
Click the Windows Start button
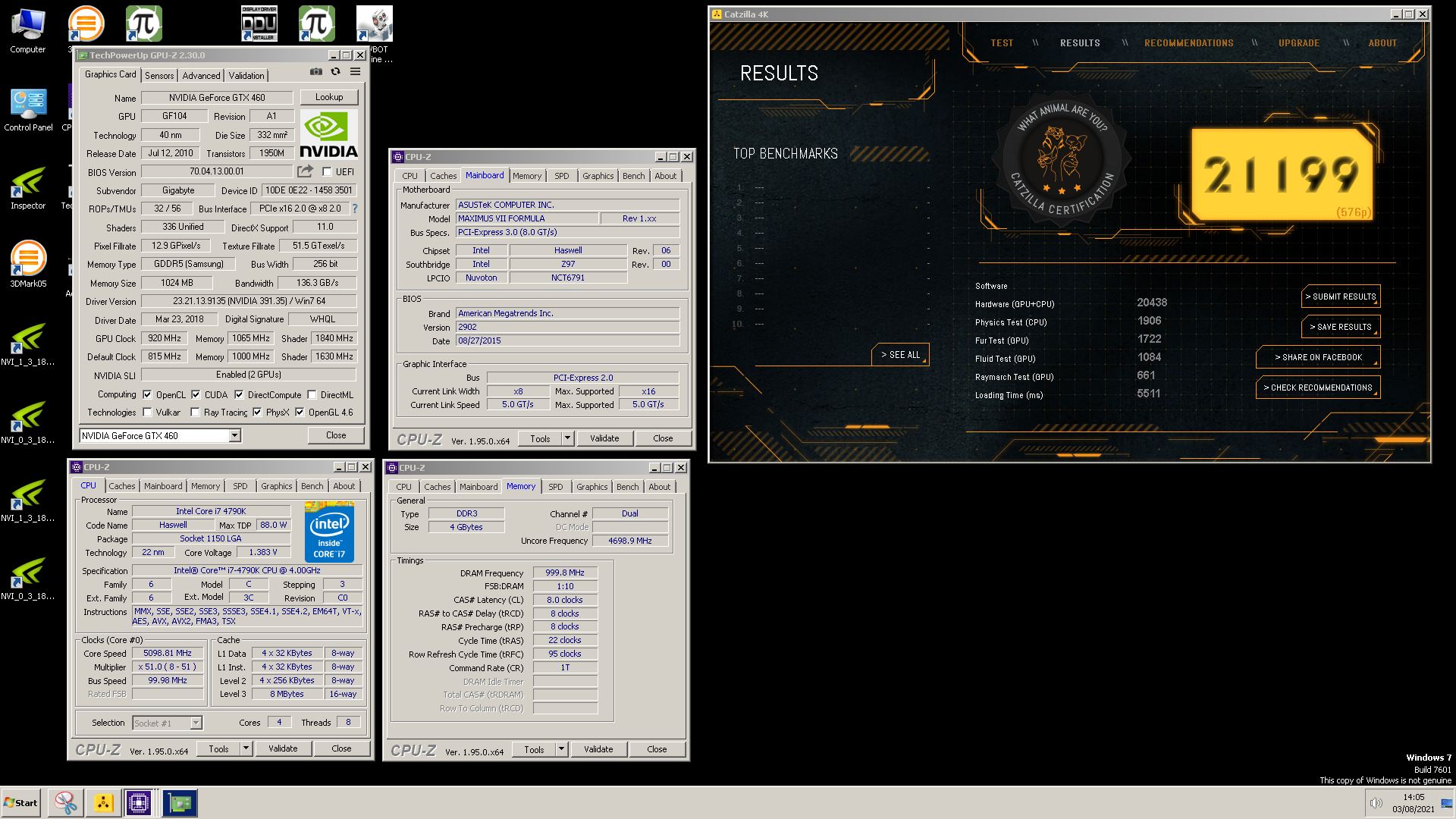[20, 803]
